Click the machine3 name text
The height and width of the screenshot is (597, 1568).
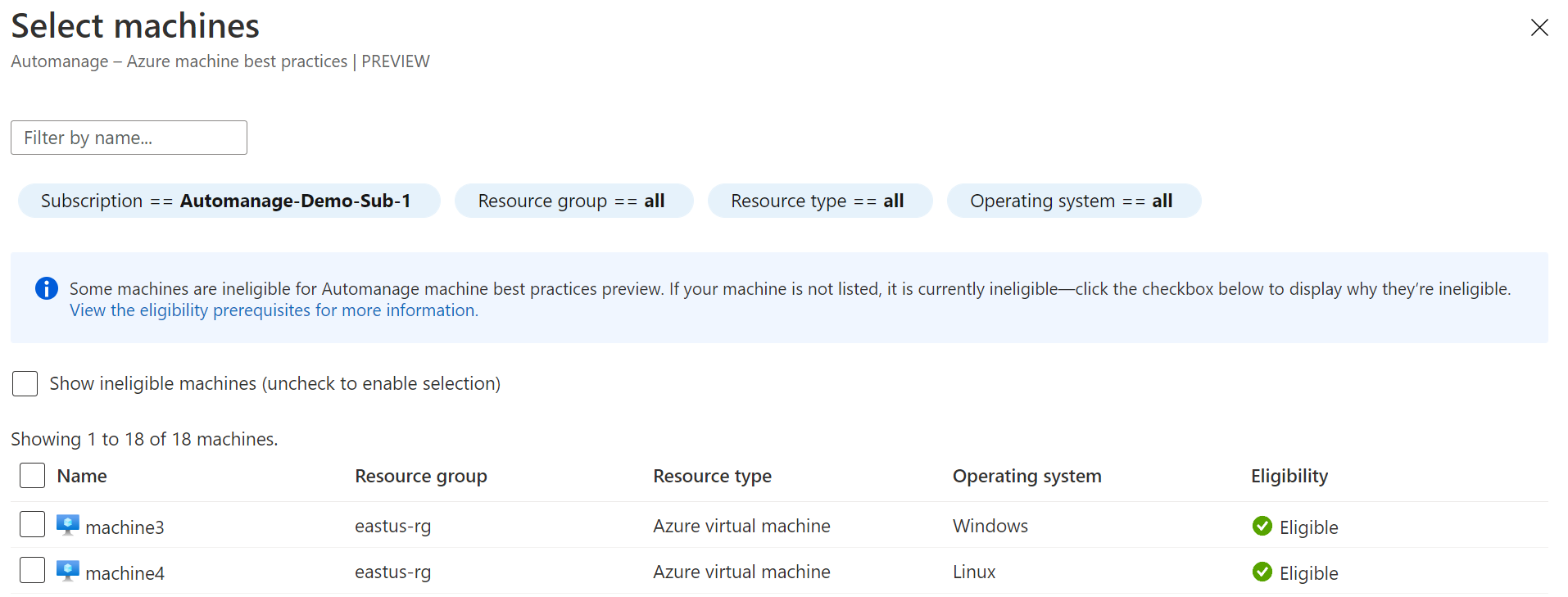coord(125,527)
